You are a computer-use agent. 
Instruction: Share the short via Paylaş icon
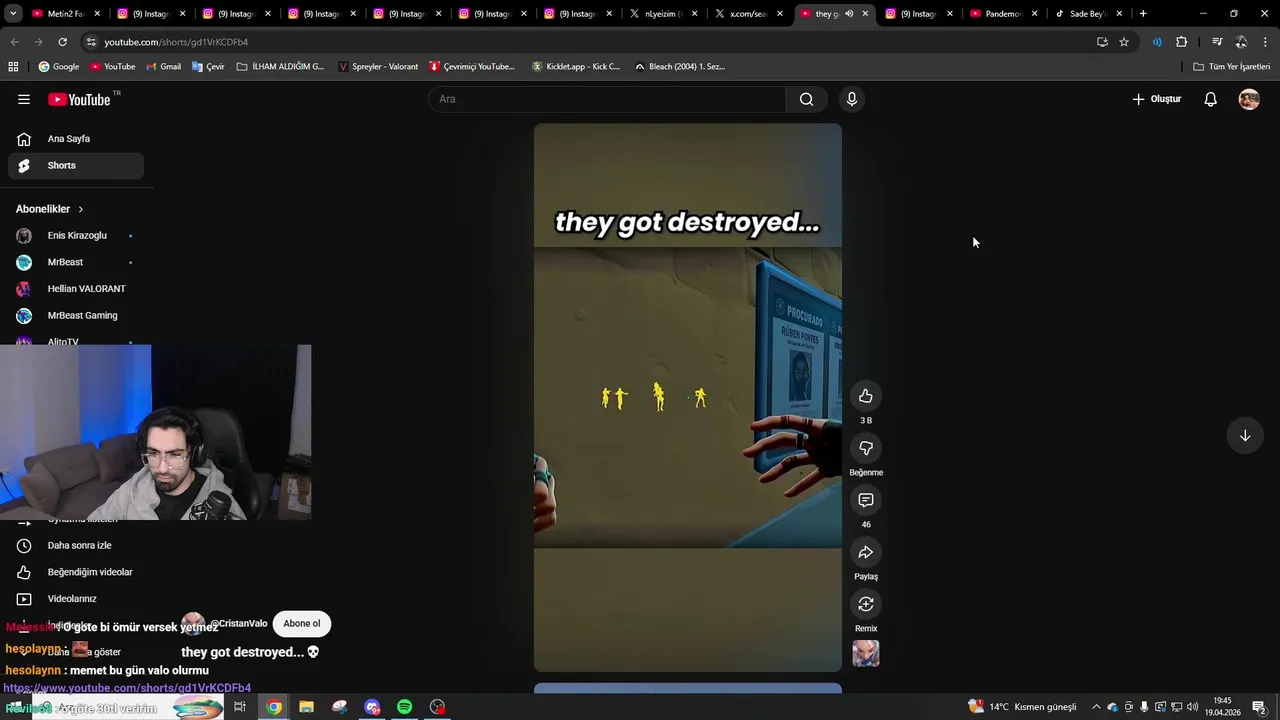(x=866, y=552)
